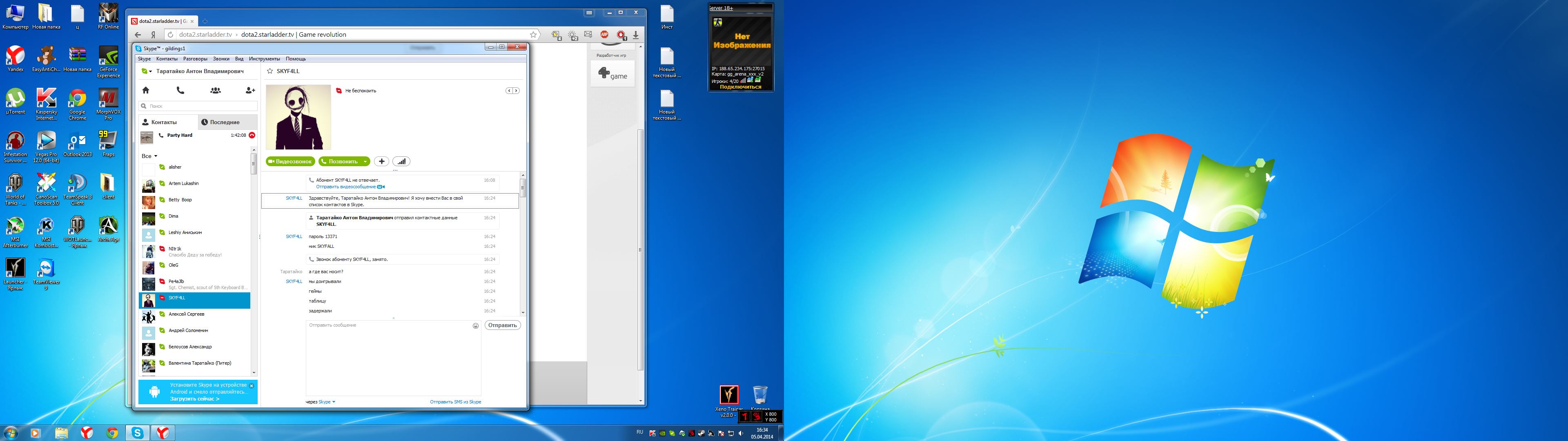Click the browser reload icon
This screenshot has height=441, width=1568.
(170, 35)
